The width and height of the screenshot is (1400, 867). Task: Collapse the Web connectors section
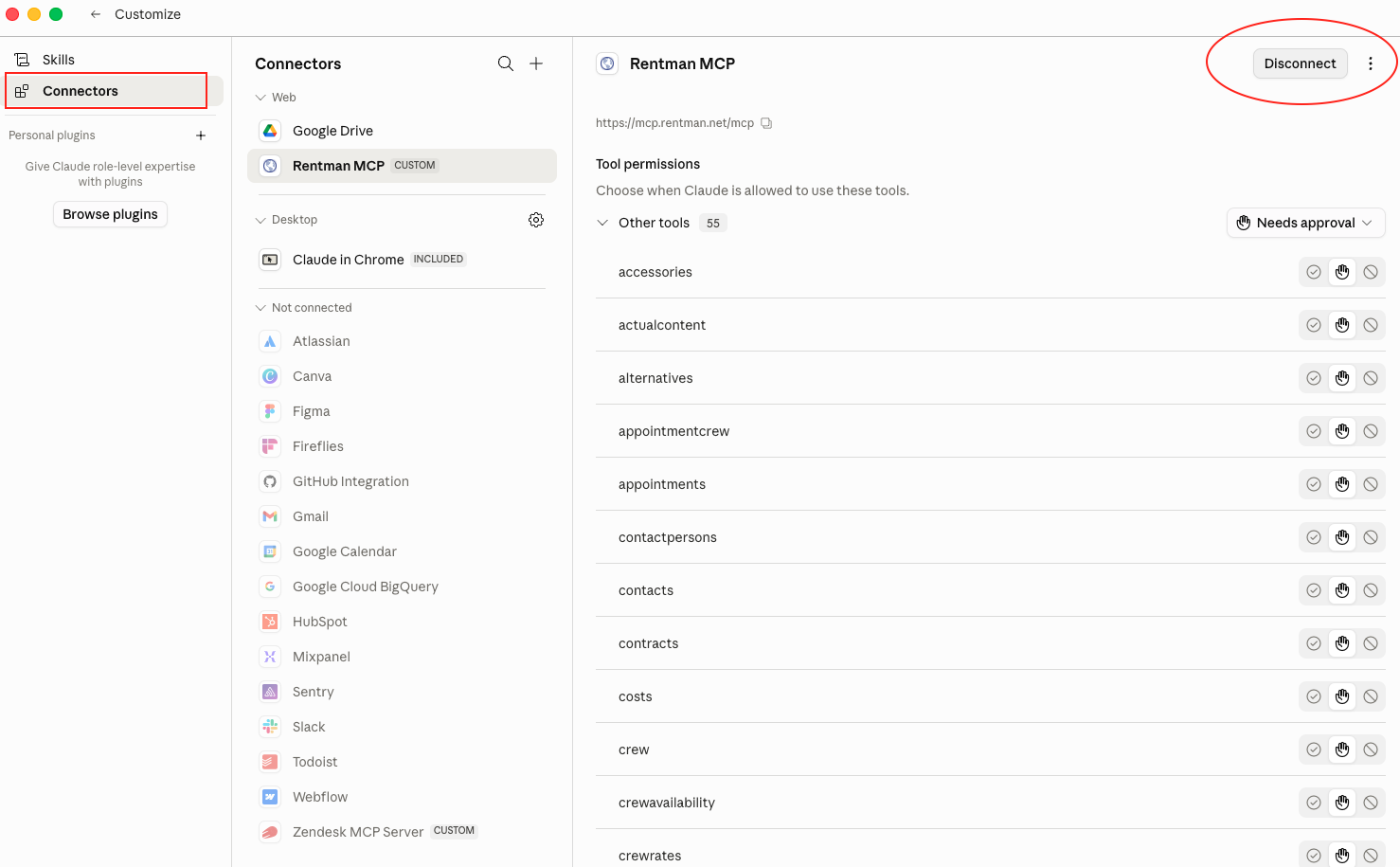[x=260, y=98]
